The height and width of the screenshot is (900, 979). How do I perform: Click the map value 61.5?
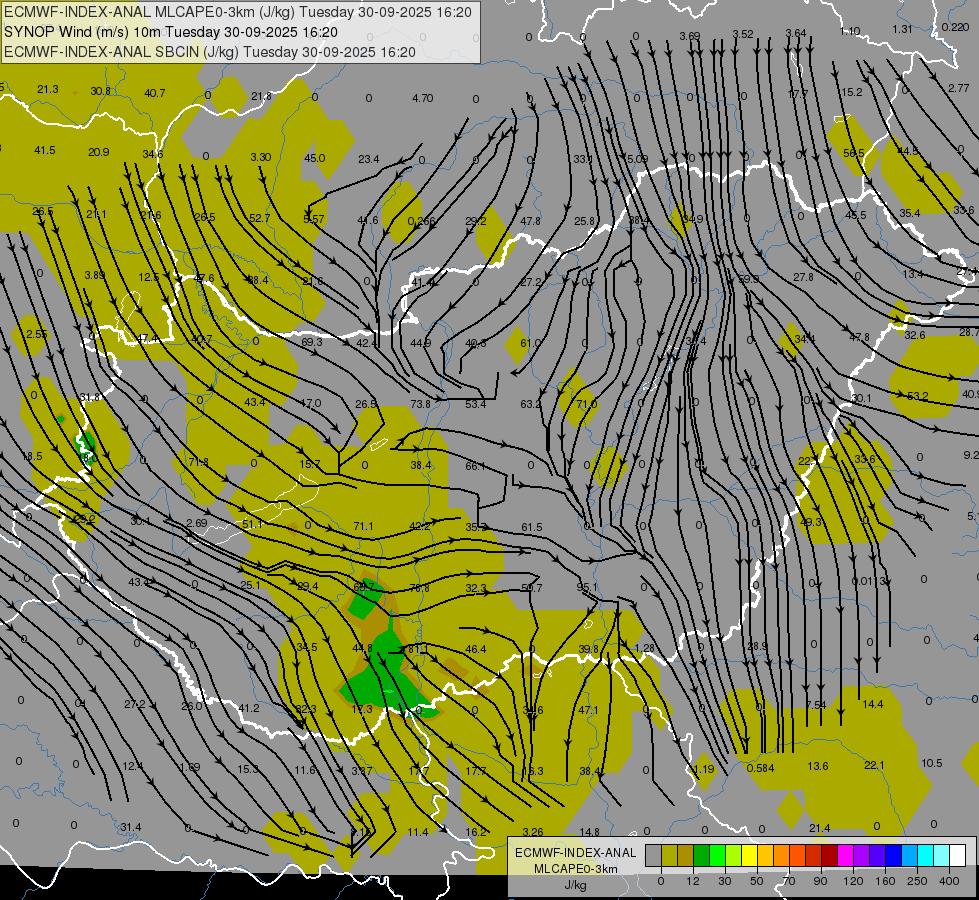(531, 527)
